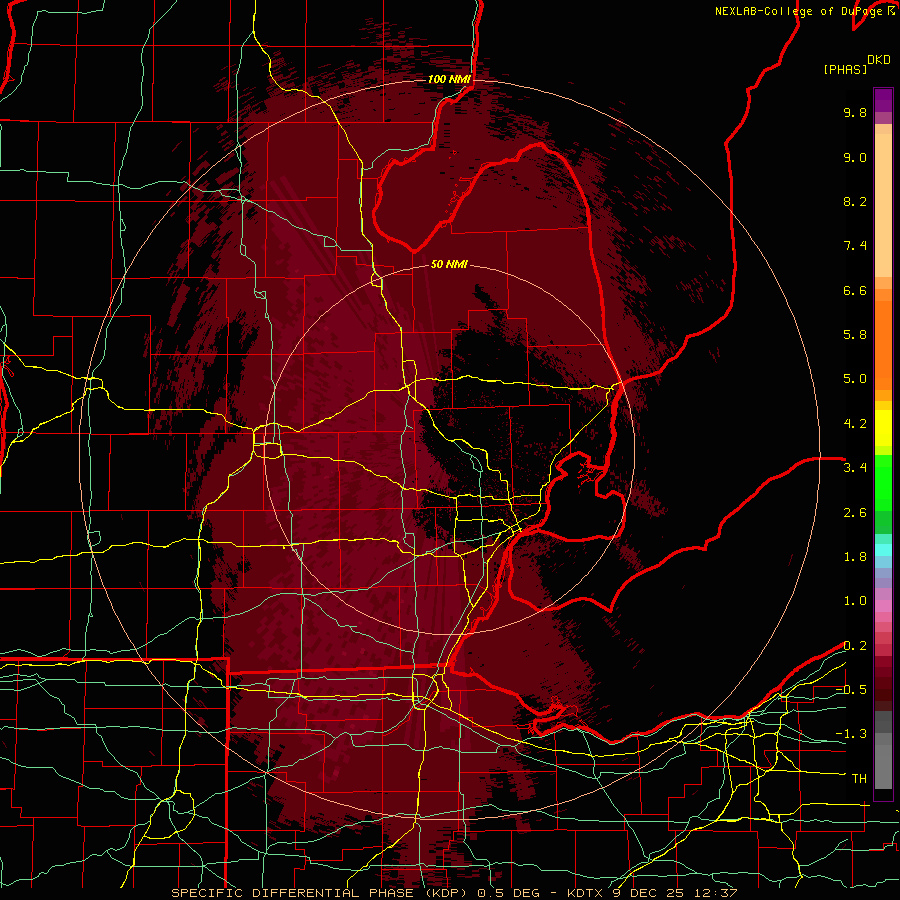Click the 4.2 value on the color scale
This screenshot has width=900, height=900.
point(855,424)
